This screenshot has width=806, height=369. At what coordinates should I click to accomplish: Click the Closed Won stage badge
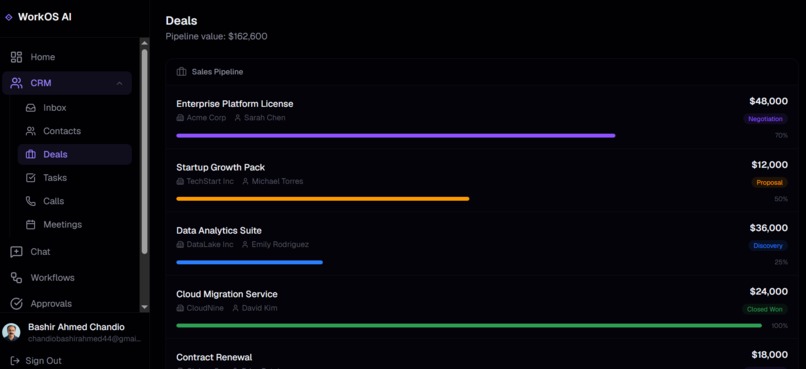[764, 309]
